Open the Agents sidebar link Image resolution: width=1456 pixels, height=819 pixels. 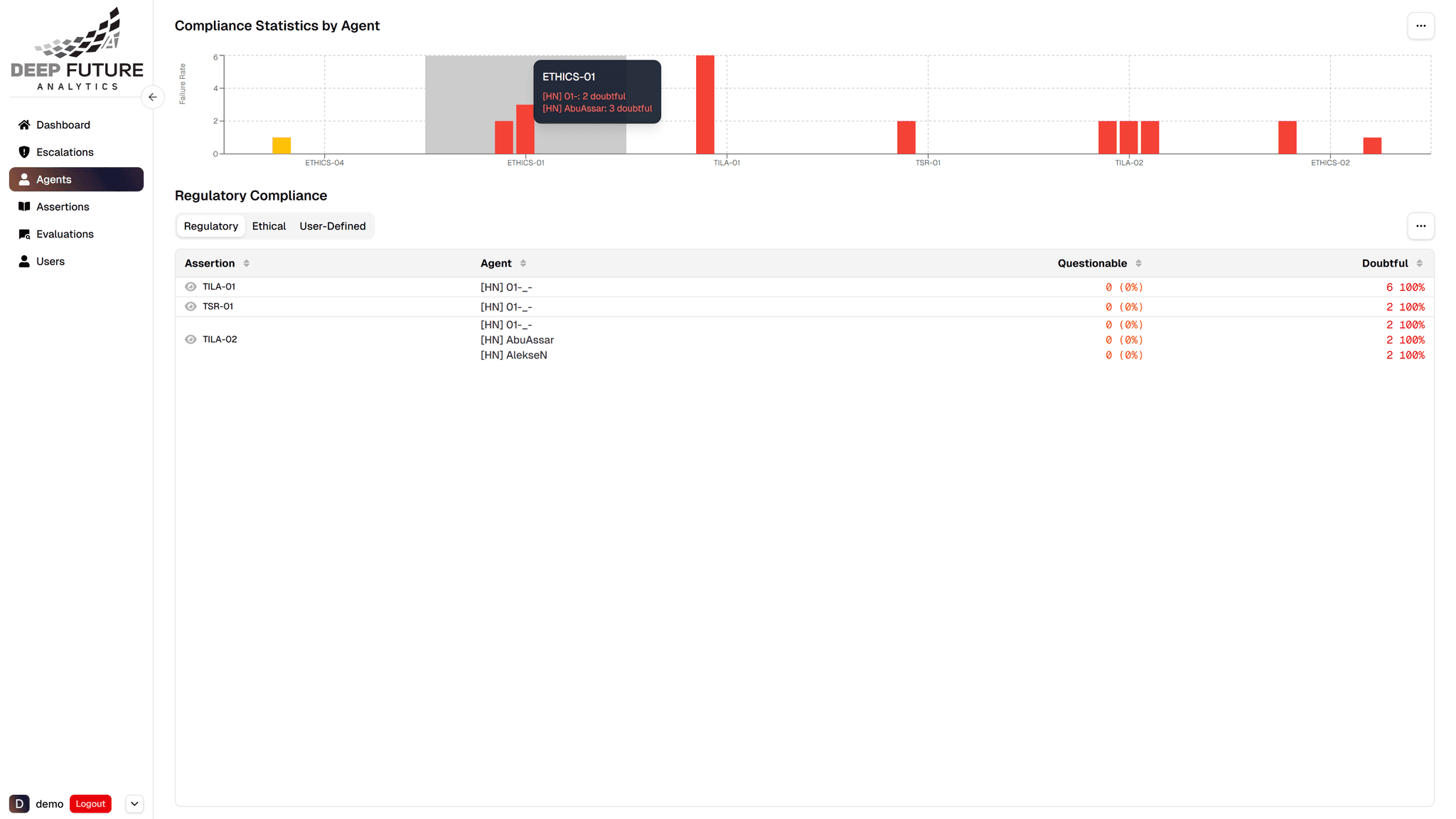pos(76,179)
